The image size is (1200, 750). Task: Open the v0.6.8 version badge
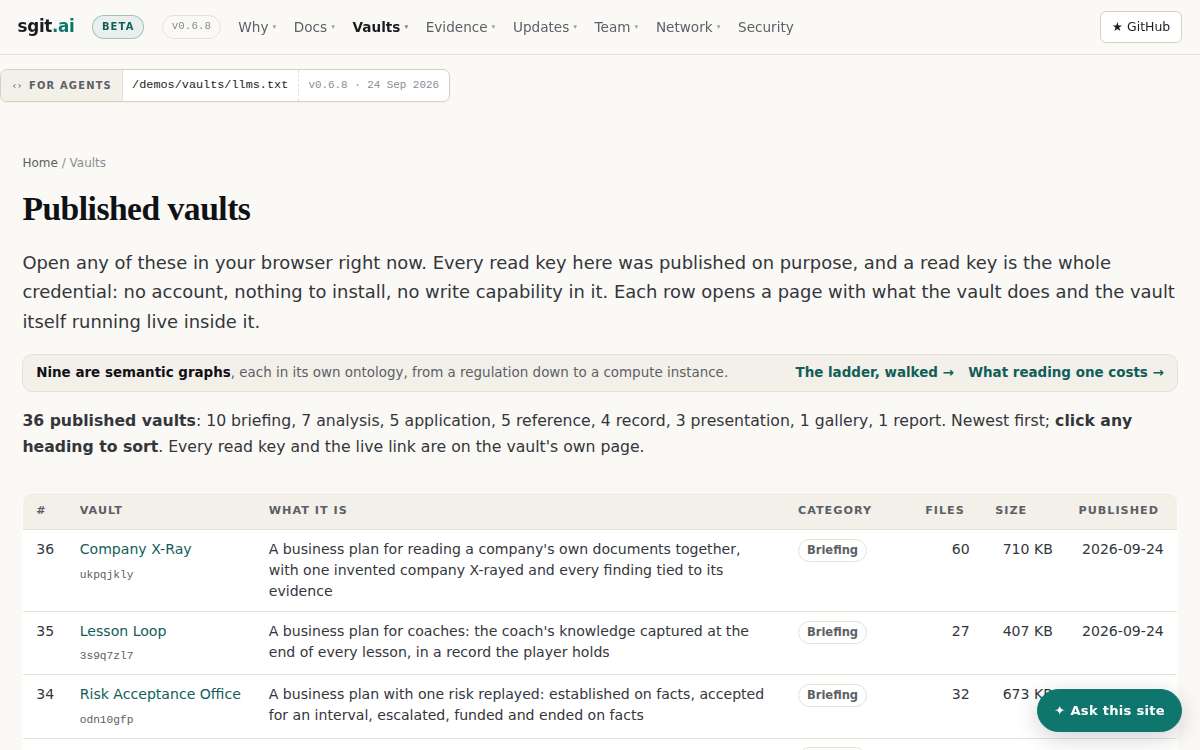tap(191, 27)
